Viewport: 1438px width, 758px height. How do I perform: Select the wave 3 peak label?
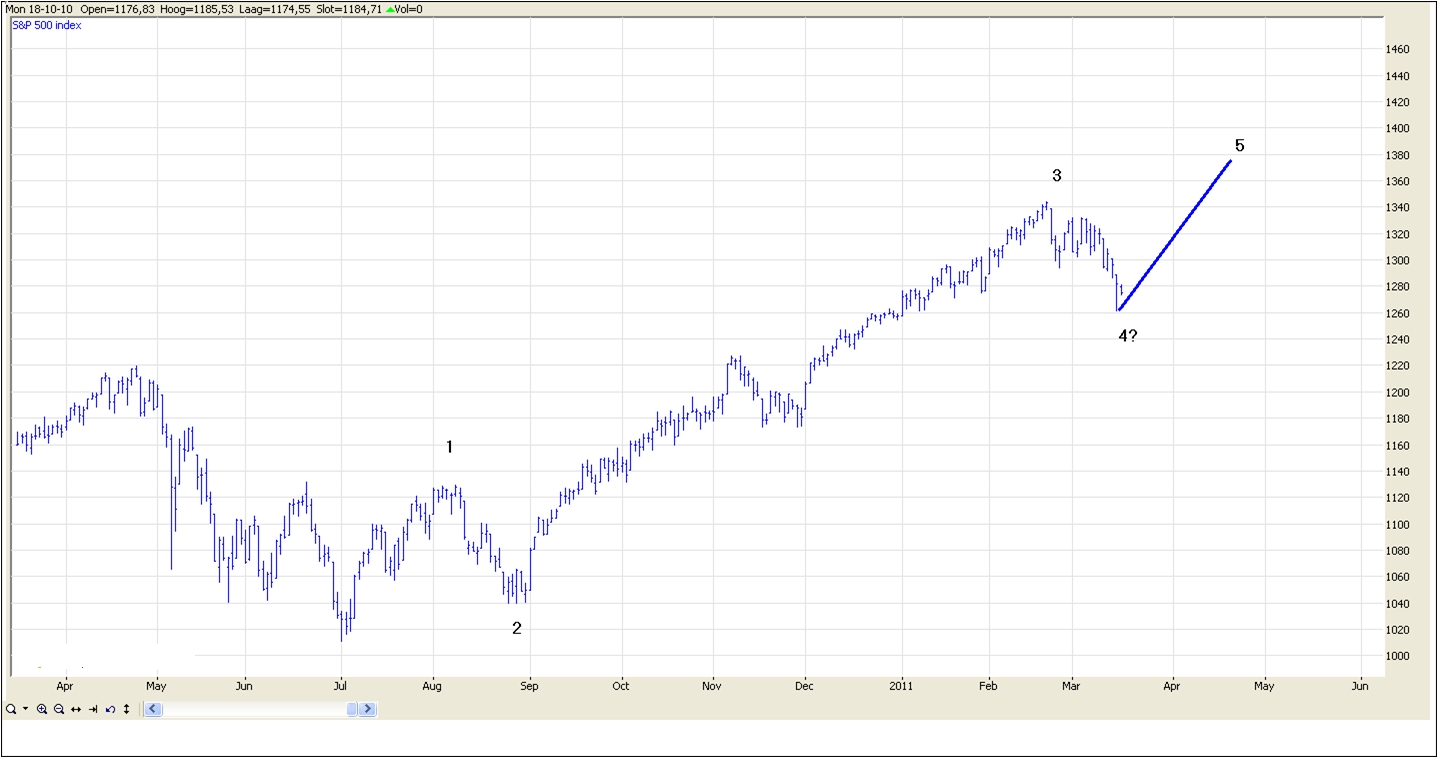[x=1056, y=176]
